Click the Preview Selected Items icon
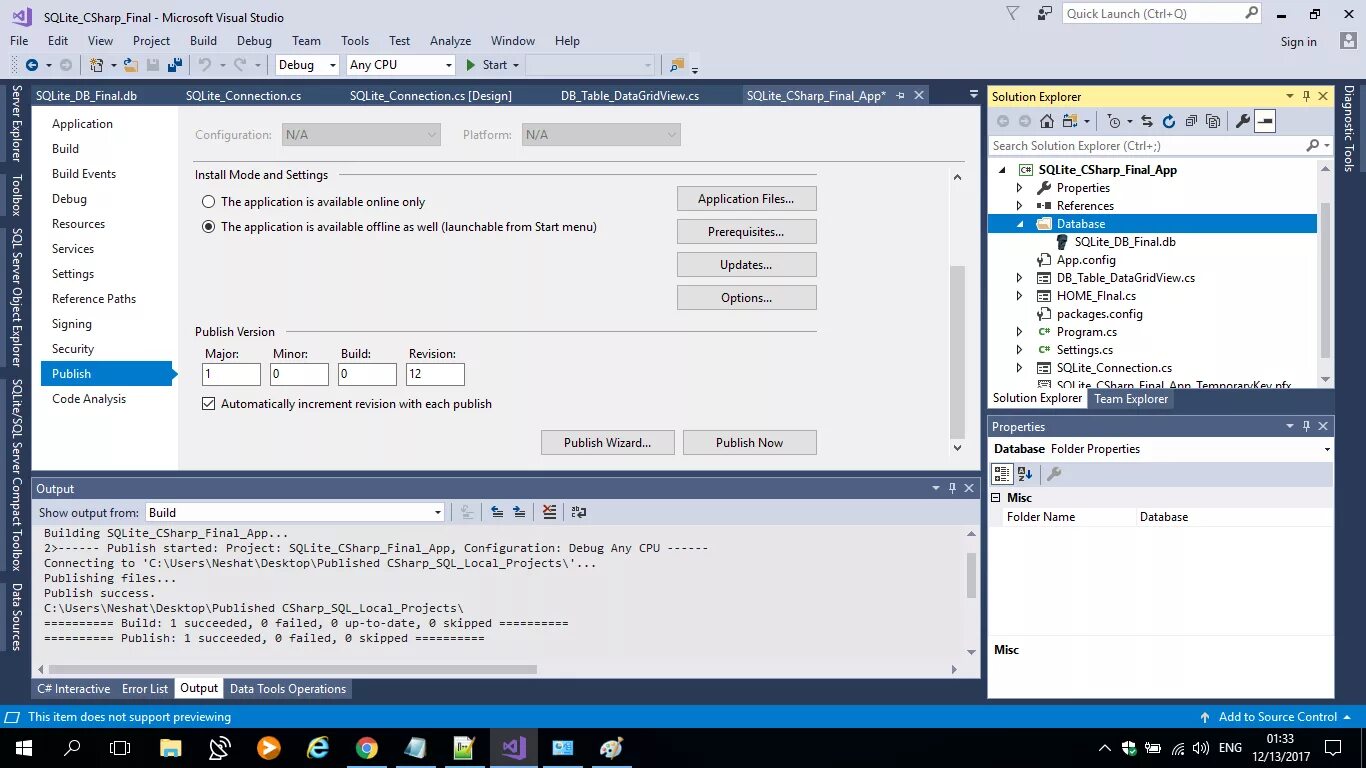The image size is (1366, 768). point(1265,121)
